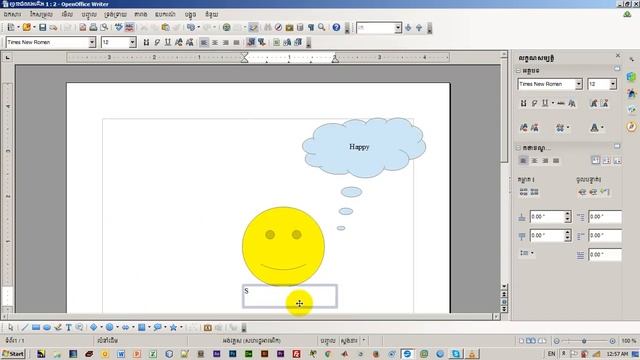Open the Format menu
640x360 pixels.
click(x=115, y=14)
